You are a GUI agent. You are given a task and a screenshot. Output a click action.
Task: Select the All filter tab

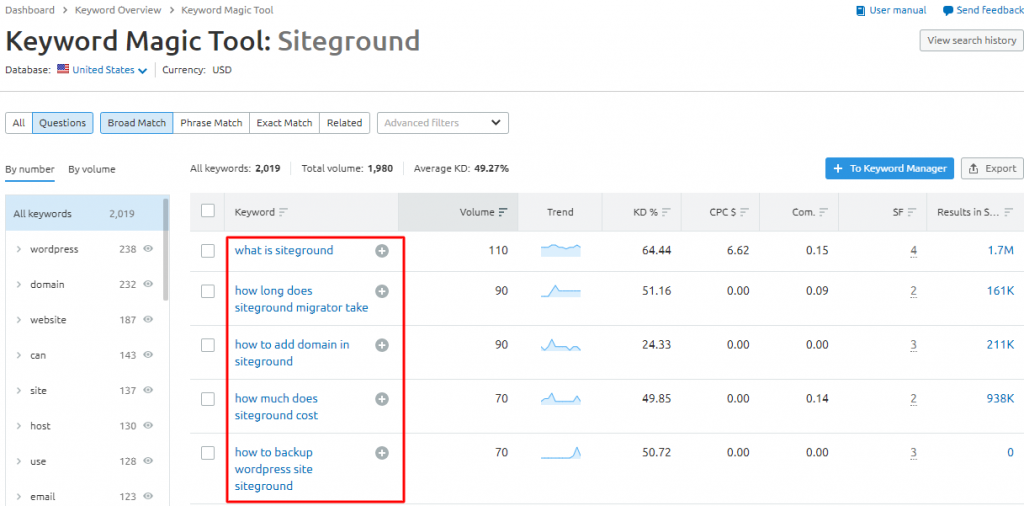point(19,123)
